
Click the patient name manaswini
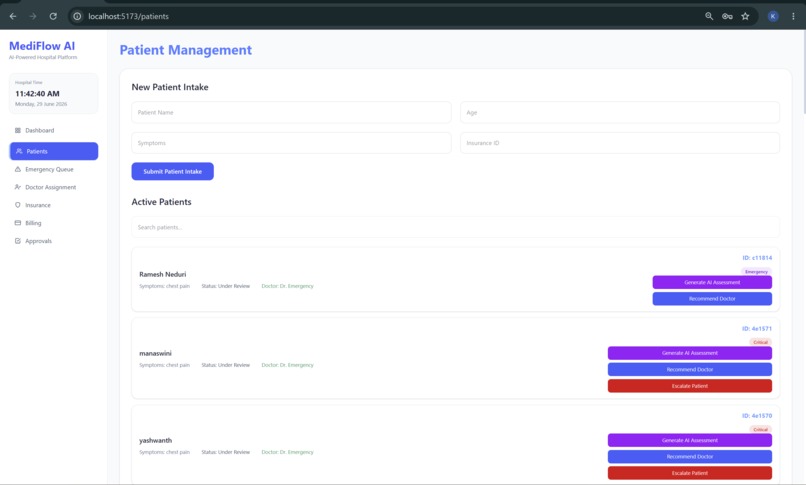click(x=155, y=353)
